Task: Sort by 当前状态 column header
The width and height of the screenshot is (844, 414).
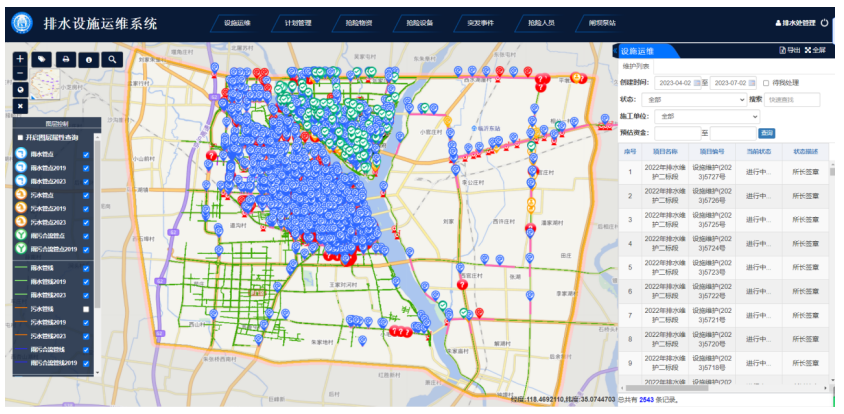Action: [759, 152]
